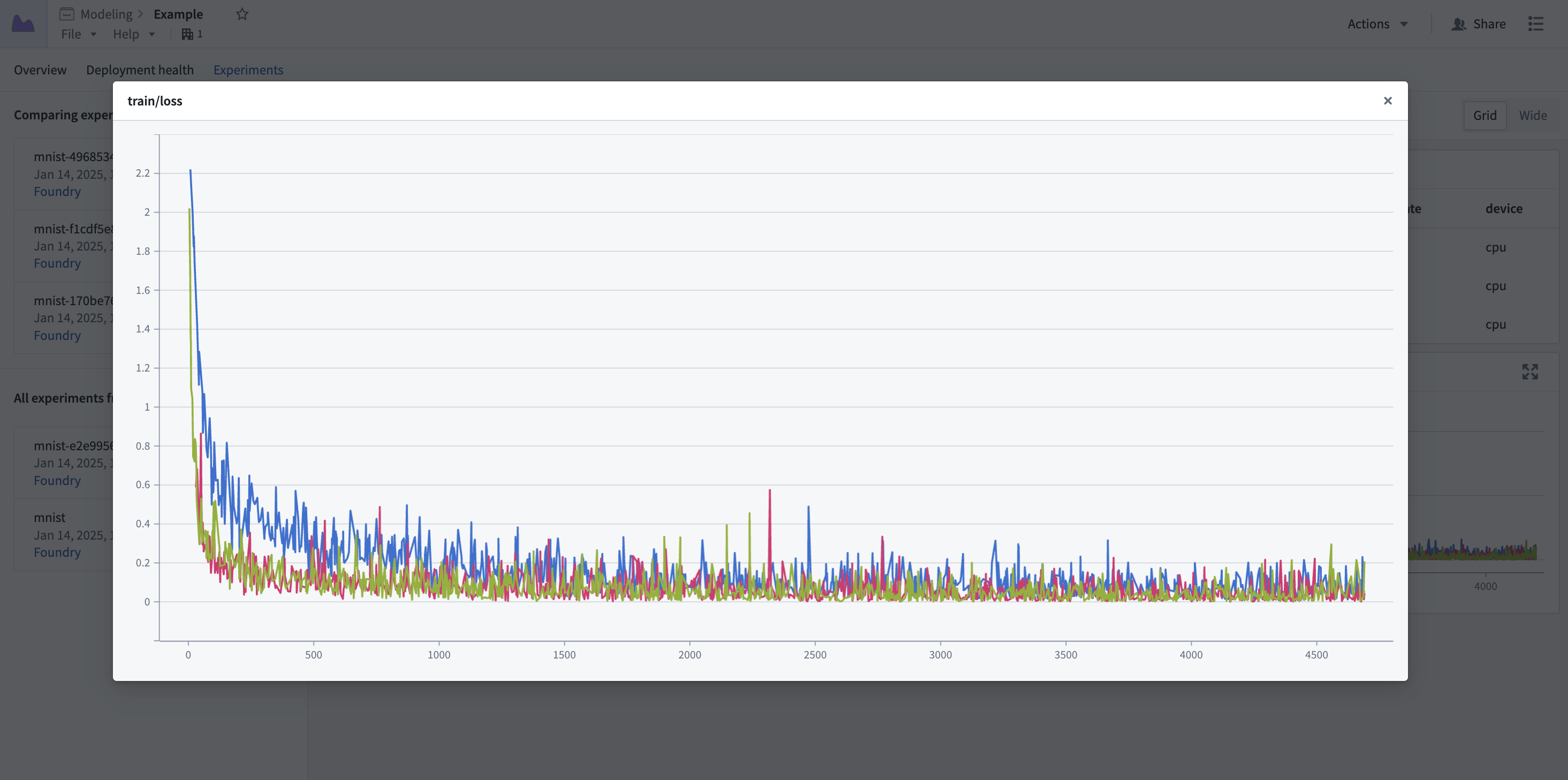The height and width of the screenshot is (780, 1568).
Task: Click the 2.2 y-axis tick label
Action: (x=142, y=173)
